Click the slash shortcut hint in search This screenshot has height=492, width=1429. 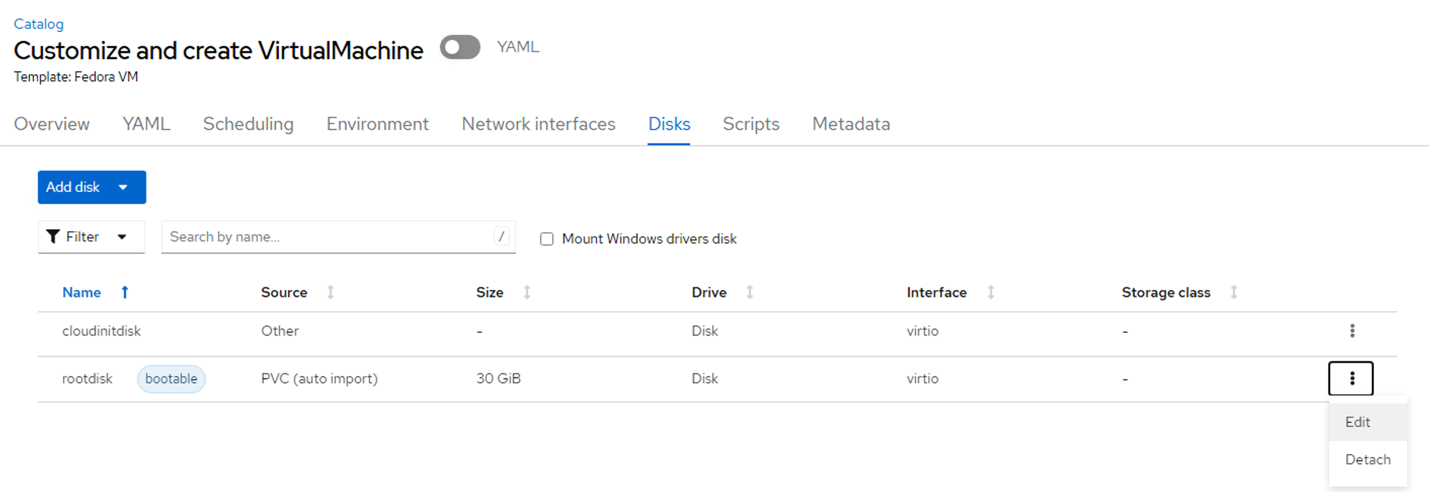click(x=501, y=237)
